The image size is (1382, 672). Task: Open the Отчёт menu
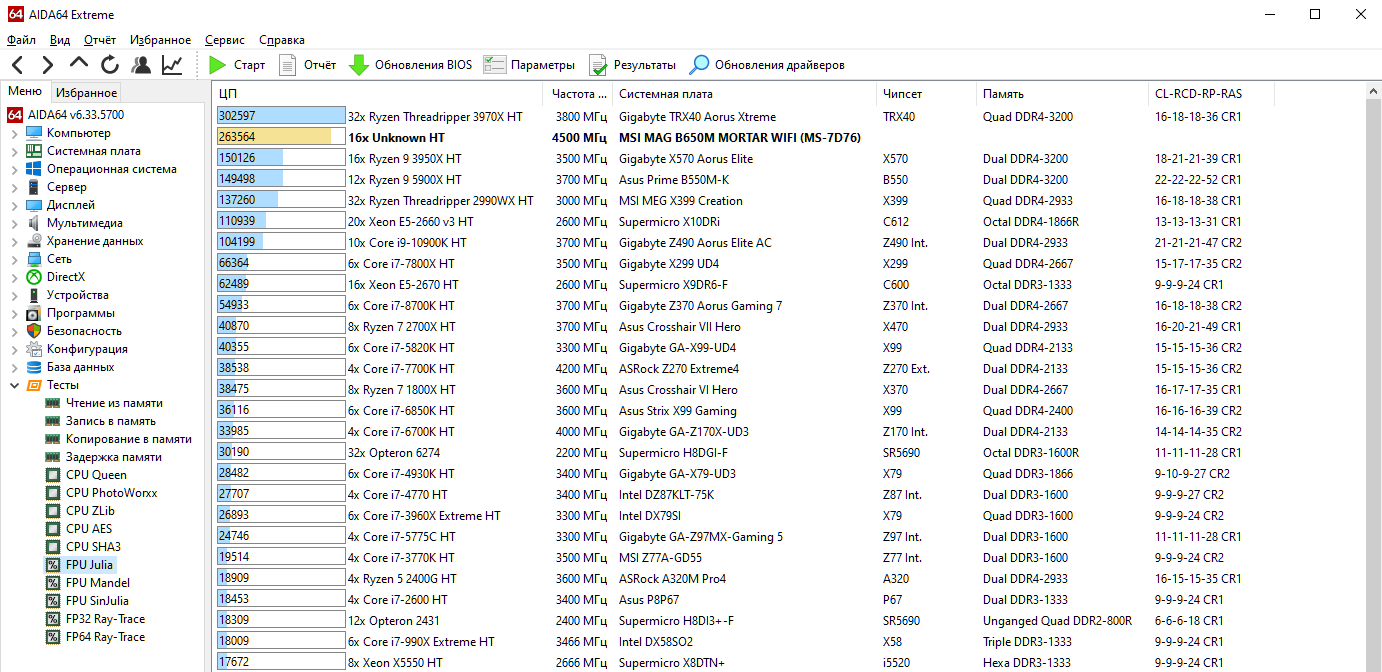pos(100,40)
